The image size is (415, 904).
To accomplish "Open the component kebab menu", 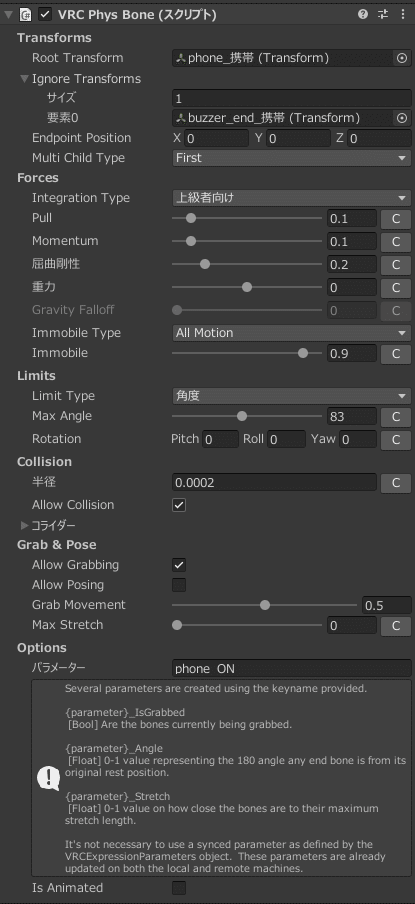I will (403, 14).
